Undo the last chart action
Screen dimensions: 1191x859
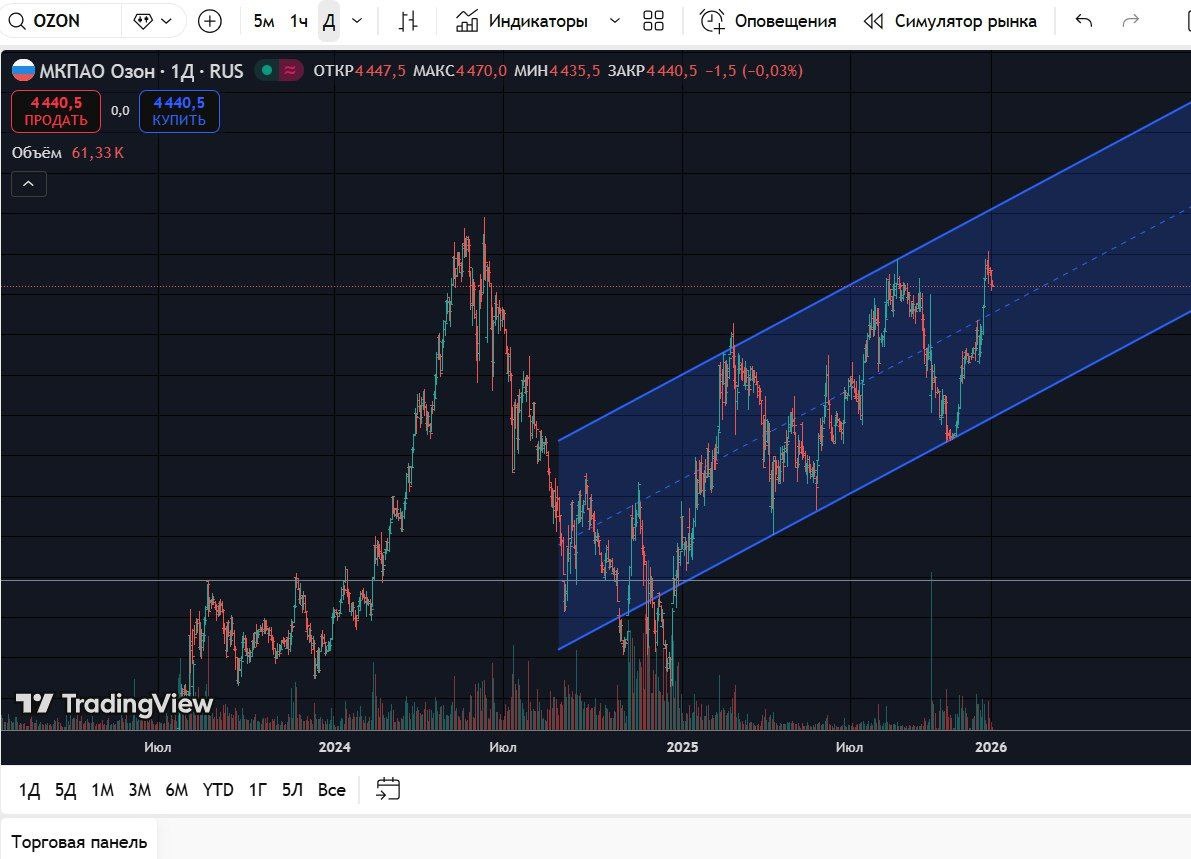click(1084, 21)
